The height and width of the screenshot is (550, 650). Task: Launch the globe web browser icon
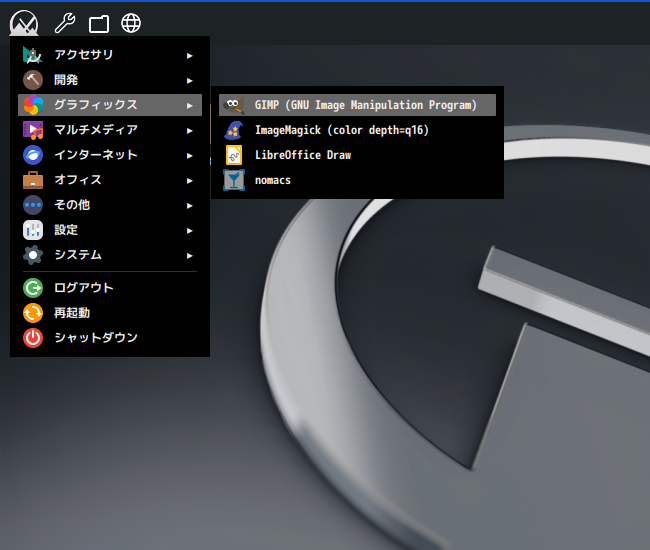pos(131,23)
